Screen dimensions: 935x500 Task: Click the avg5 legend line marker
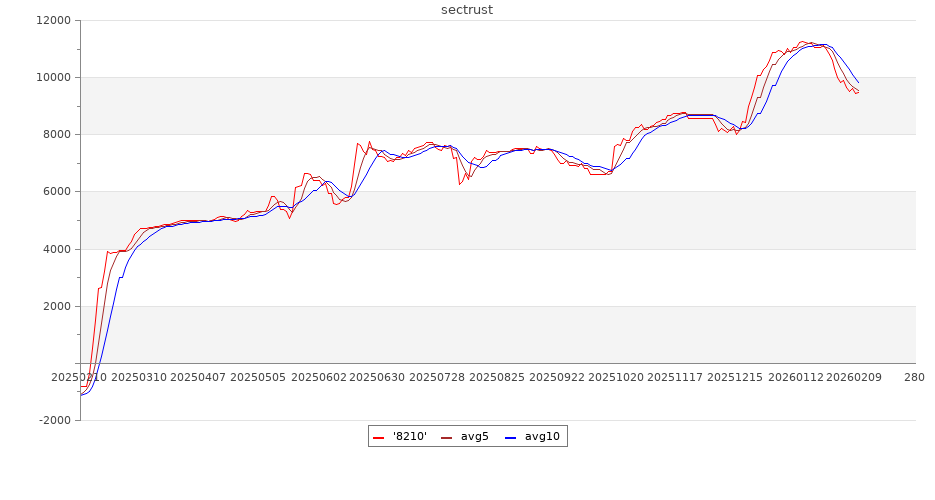coord(446,437)
